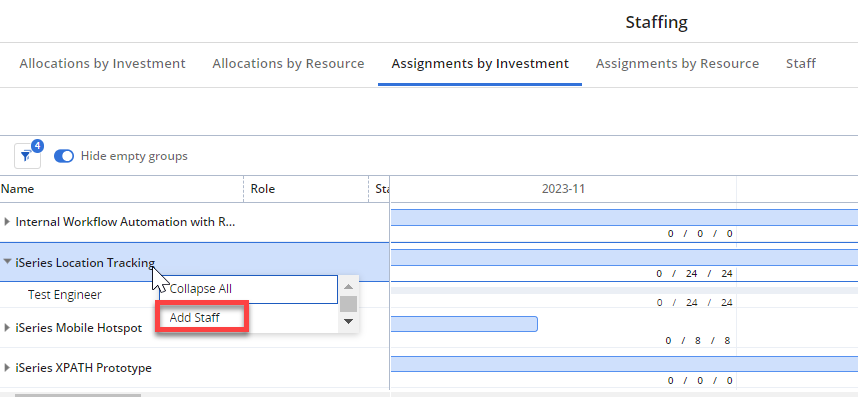Collapse iSeries Location Tracking row
This screenshot has height=398, width=858.
[x=7, y=262]
